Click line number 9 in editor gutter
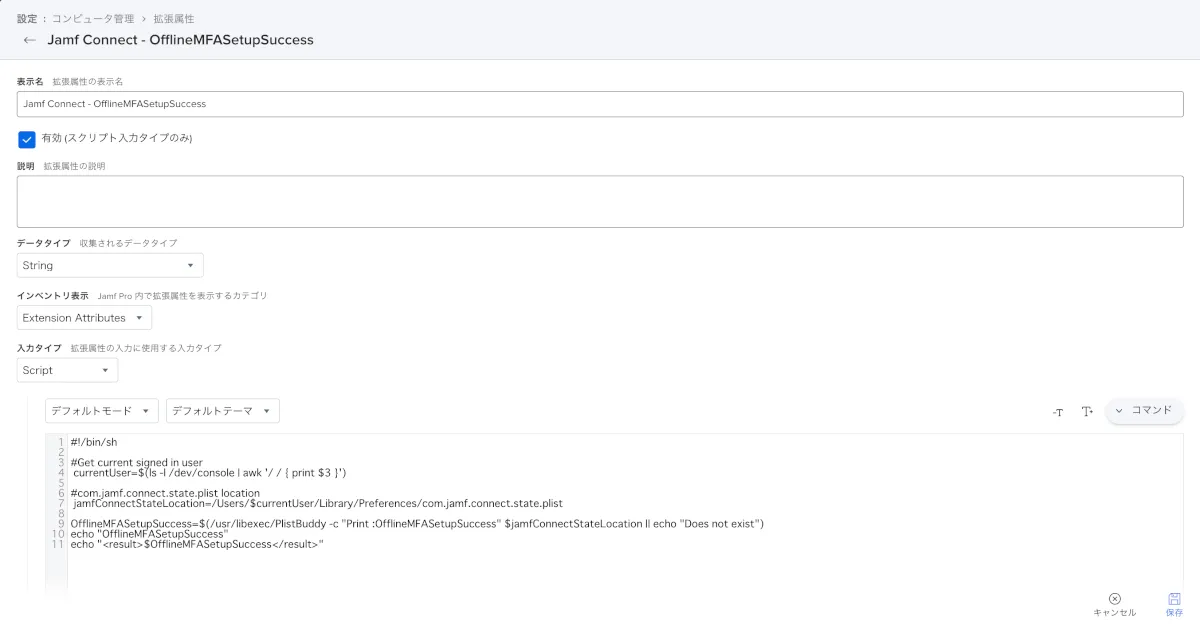The width and height of the screenshot is (1200, 625). (60, 524)
